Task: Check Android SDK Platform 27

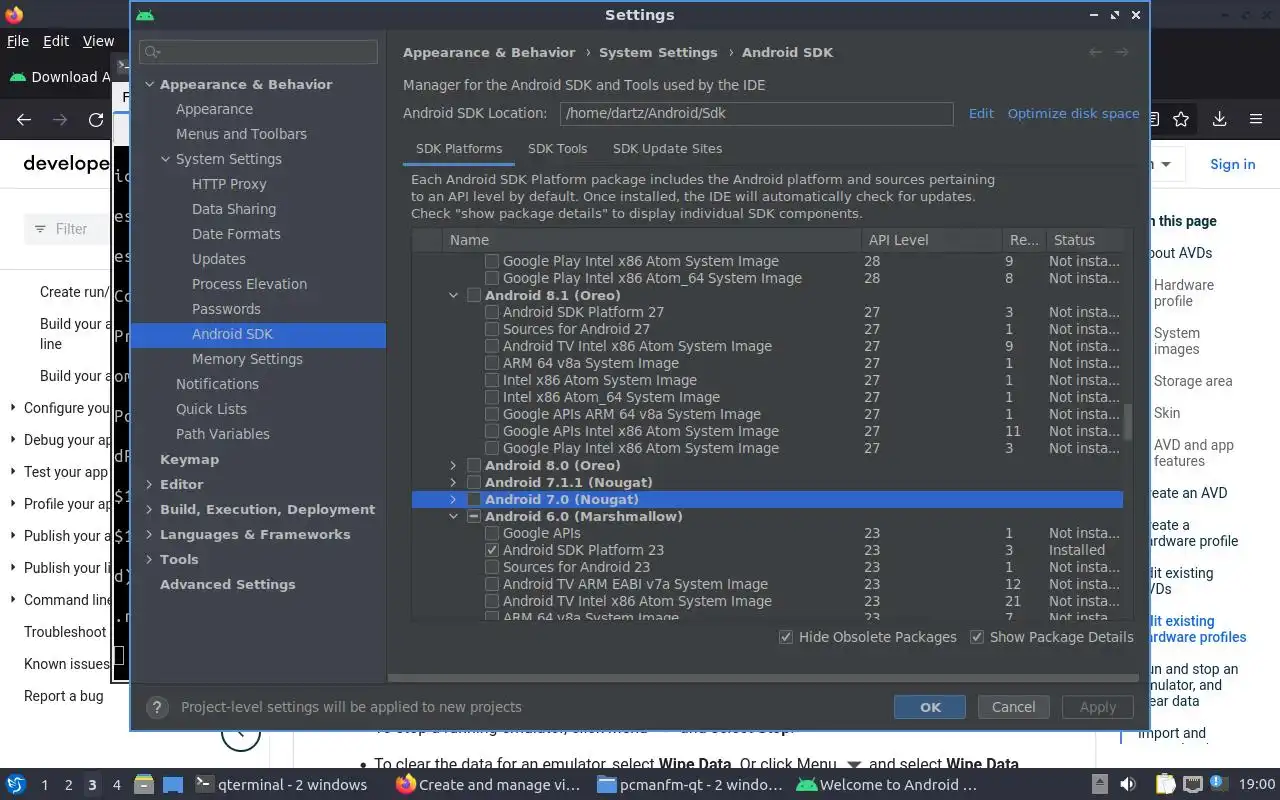Action: (x=492, y=312)
